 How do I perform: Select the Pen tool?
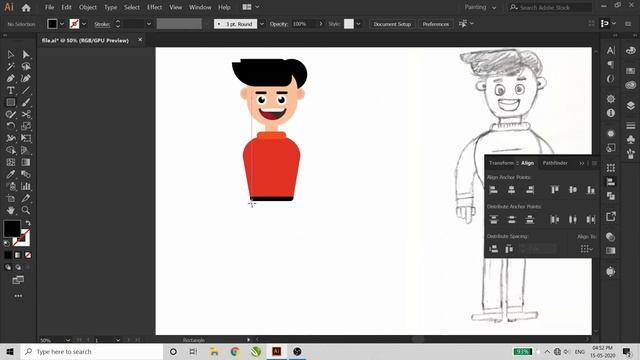[11, 78]
